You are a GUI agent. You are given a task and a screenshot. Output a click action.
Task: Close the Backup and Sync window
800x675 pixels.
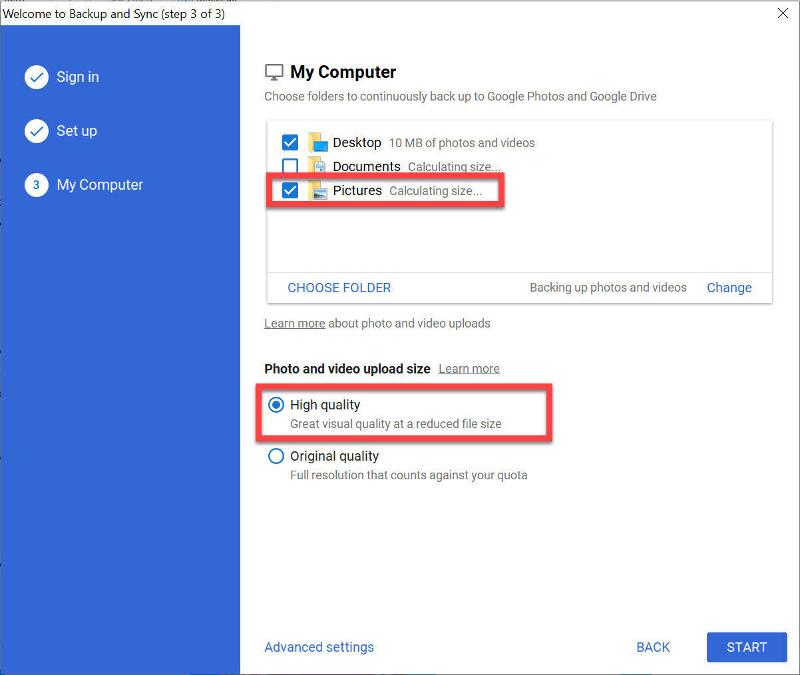tap(783, 13)
